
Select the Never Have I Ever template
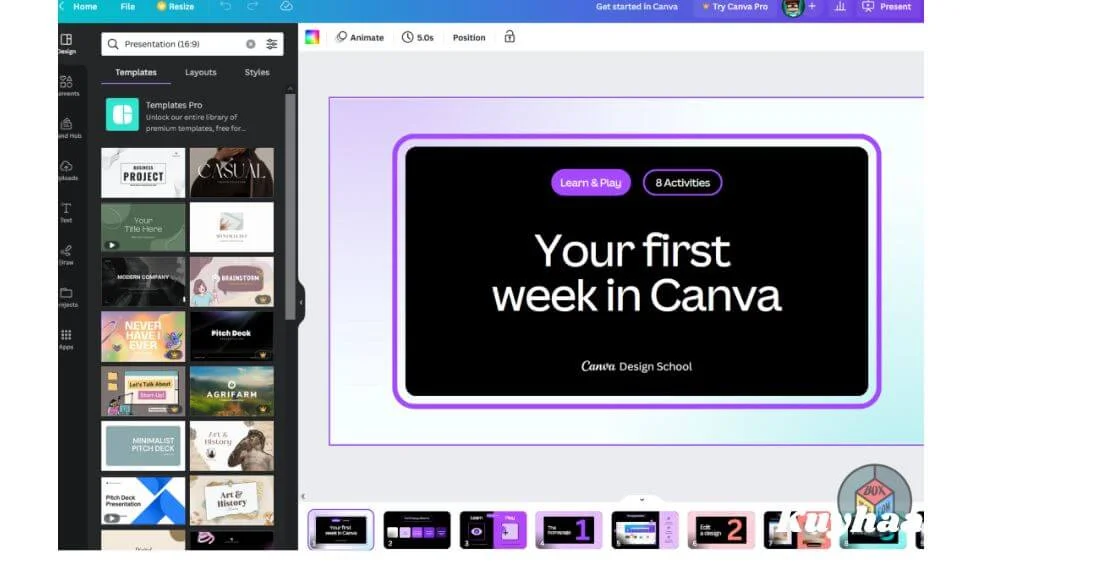pyautogui.click(x=143, y=337)
